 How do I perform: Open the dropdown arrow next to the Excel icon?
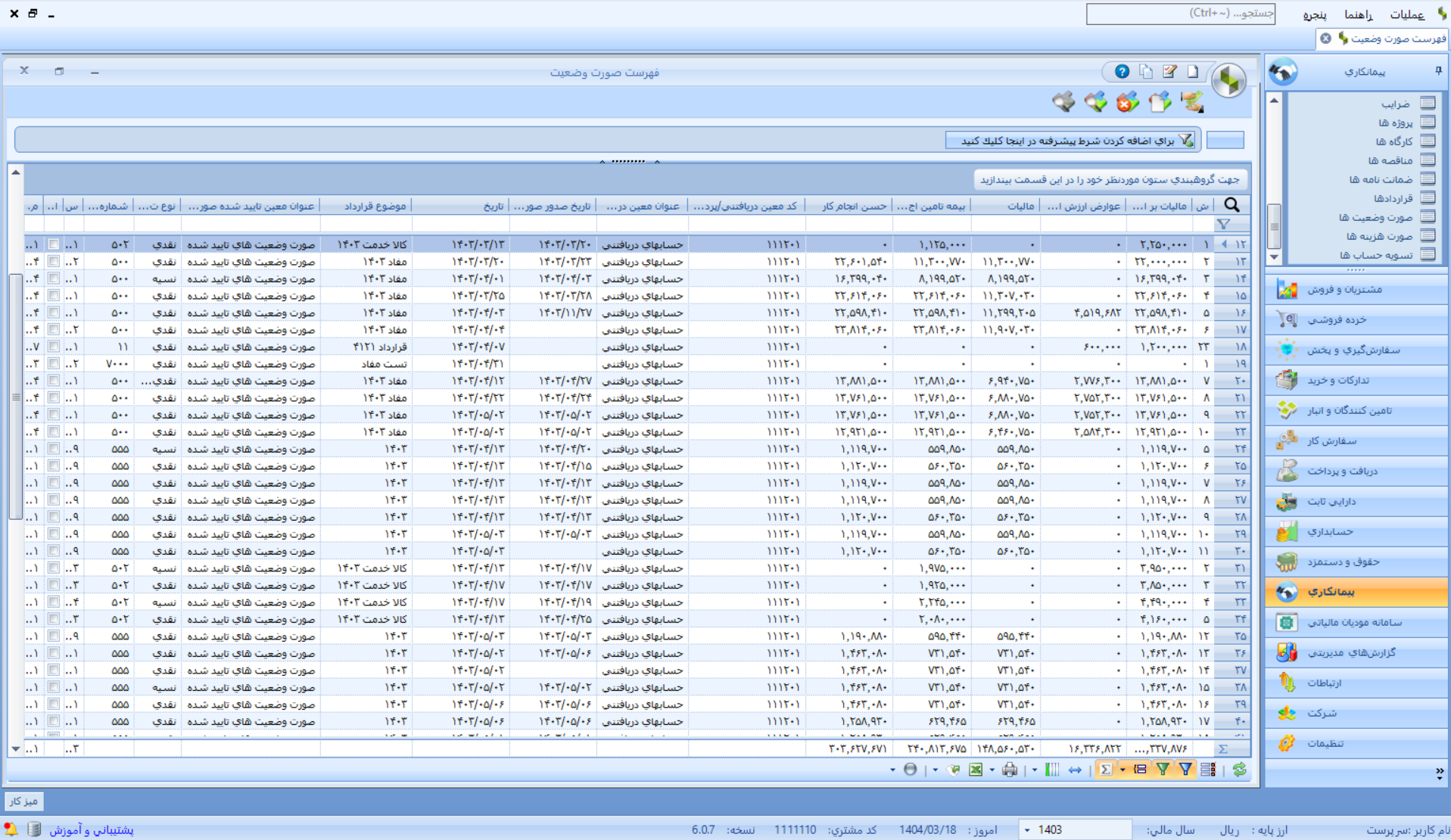992,770
